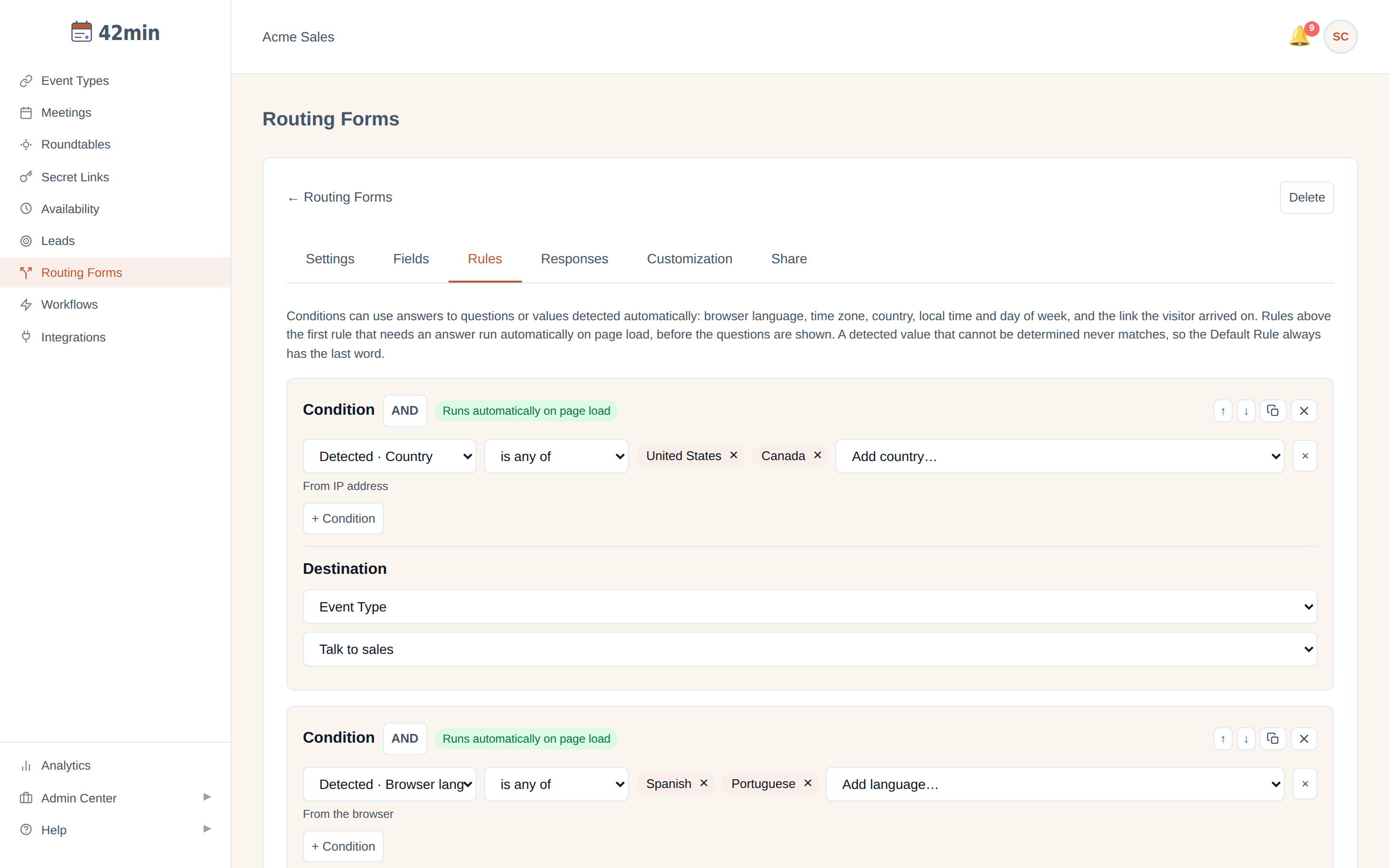
Task: Delete the country rule
Action: click(1304, 411)
